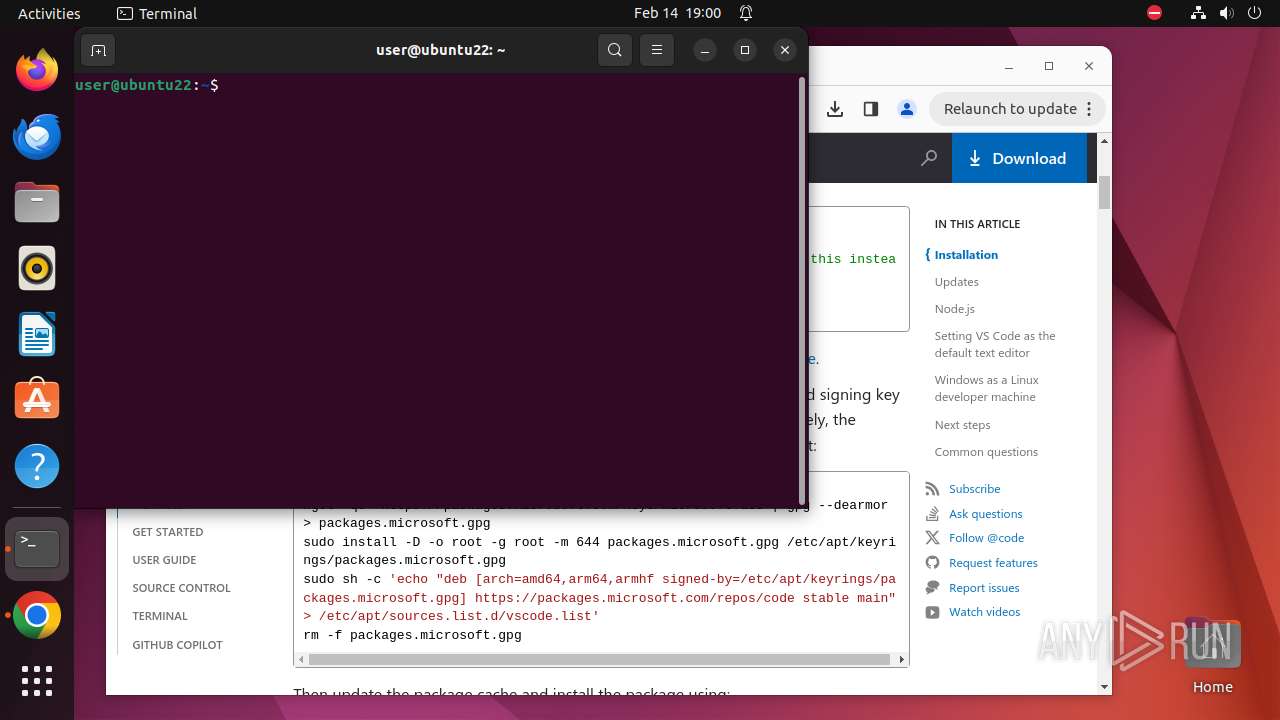Jump to Node.js section
Screen dimensions: 1280x720
pyautogui.click(x=954, y=309)
